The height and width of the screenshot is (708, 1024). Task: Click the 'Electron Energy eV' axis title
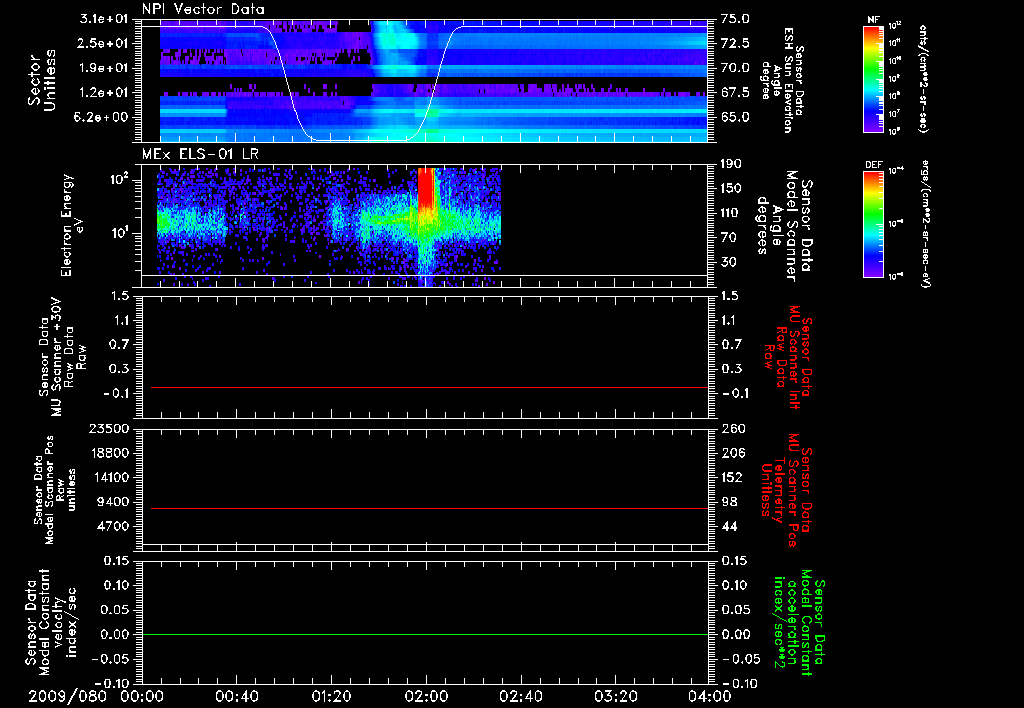72,226
